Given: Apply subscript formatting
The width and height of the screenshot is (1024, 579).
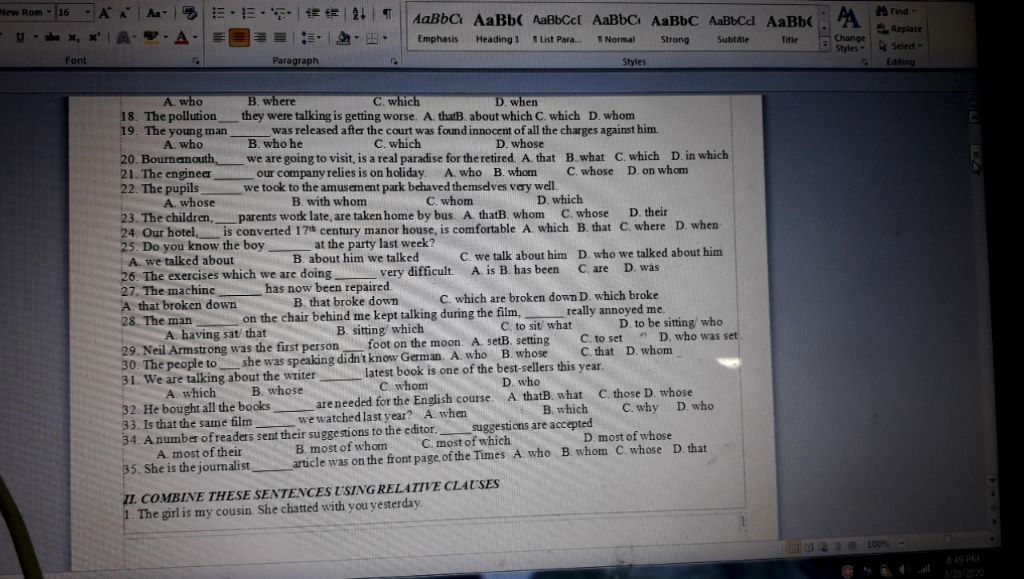Looking at the screenshot, I should (73, 38).
